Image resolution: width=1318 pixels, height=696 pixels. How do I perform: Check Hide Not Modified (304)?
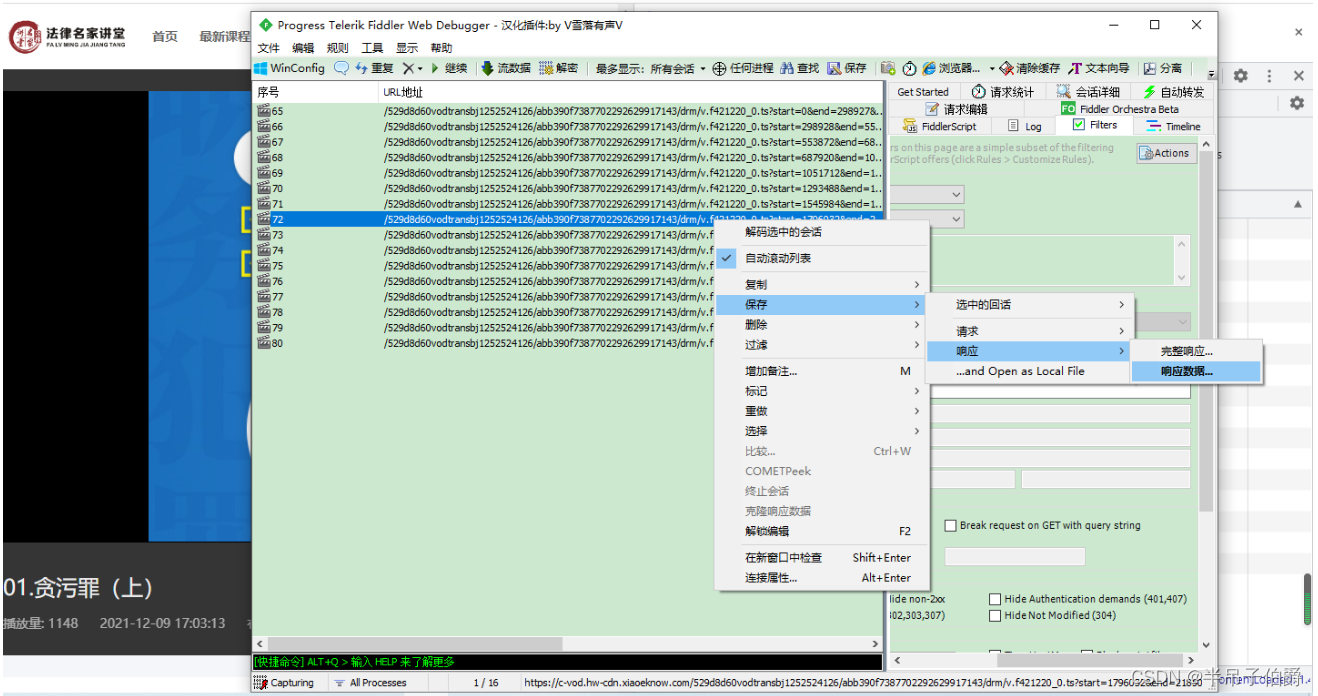coord(995,615)
